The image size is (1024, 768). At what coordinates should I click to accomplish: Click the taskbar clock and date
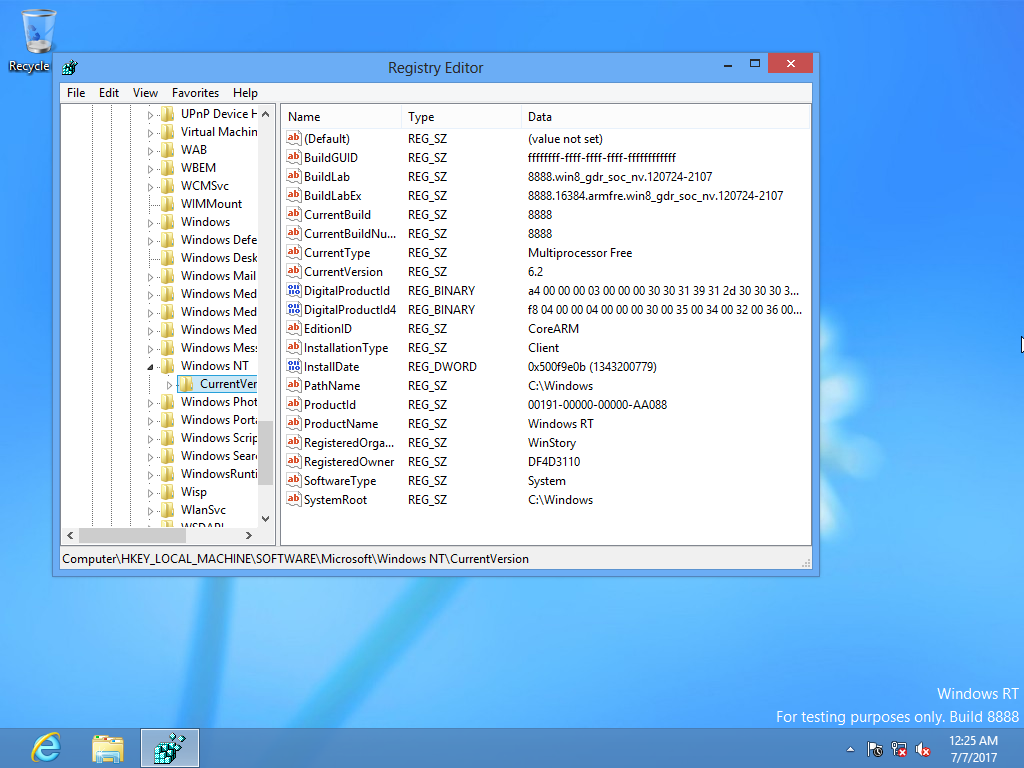[x=973, y=747]
